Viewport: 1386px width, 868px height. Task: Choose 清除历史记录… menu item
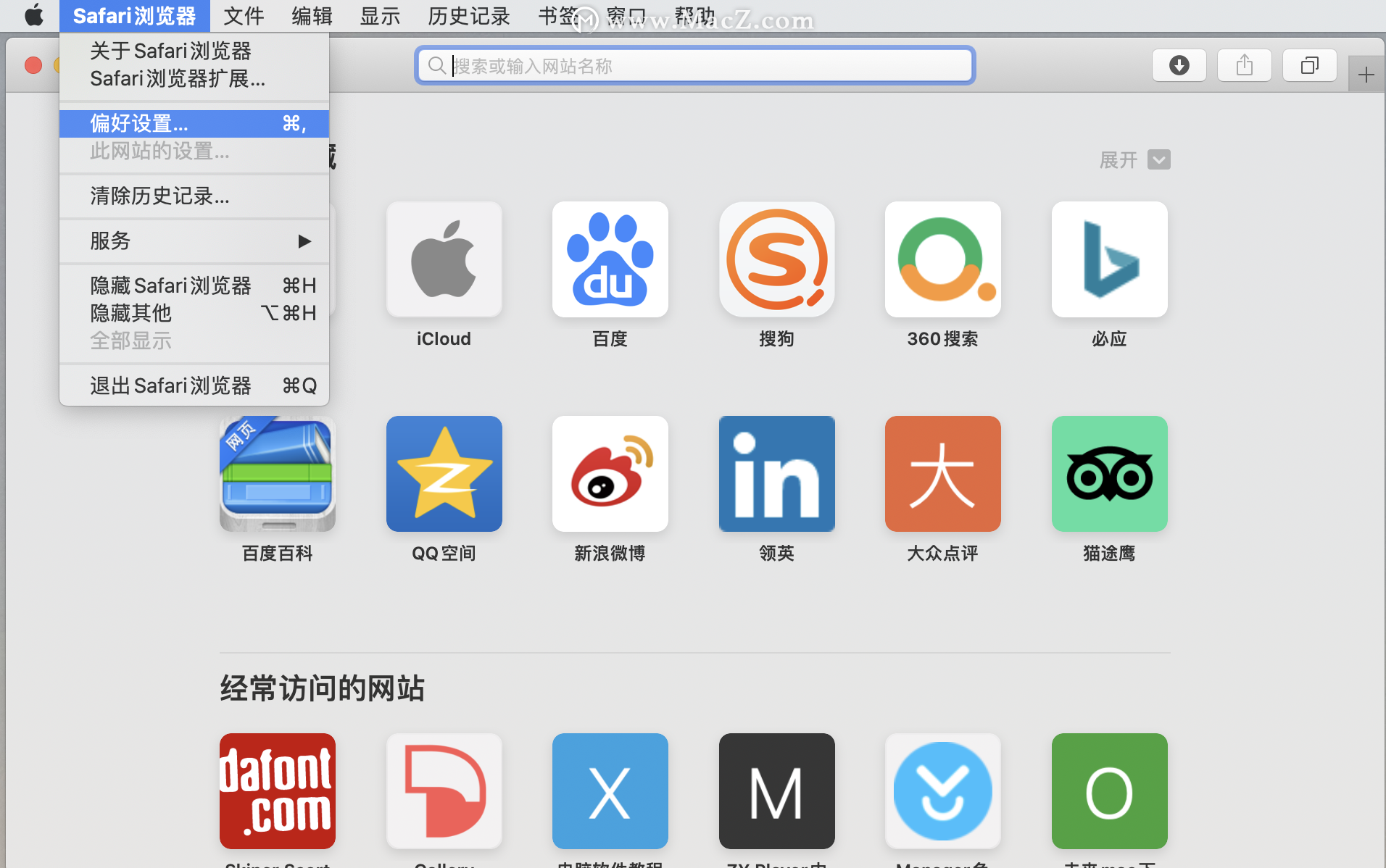[194, 196]
